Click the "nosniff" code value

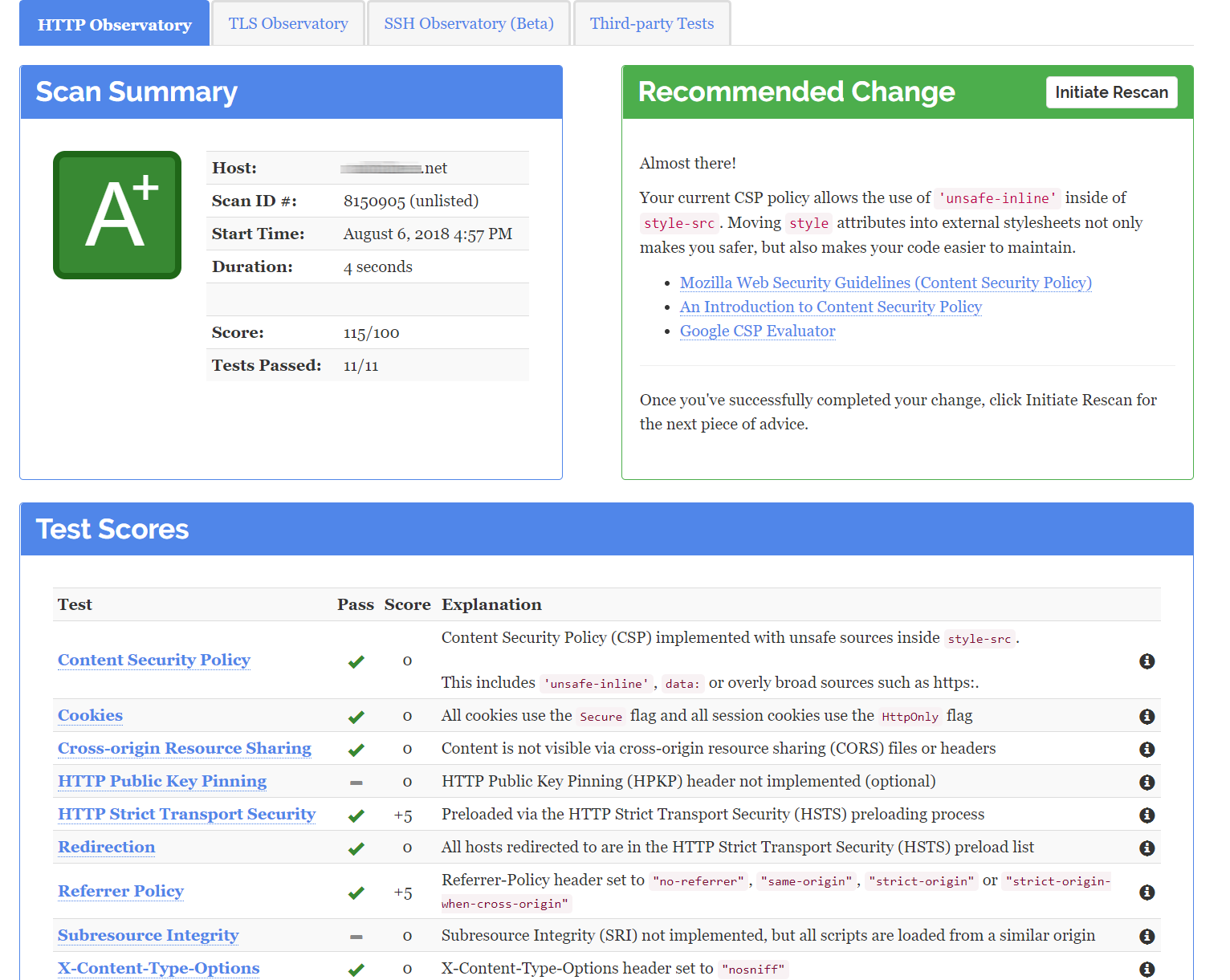tap(754, 969)
